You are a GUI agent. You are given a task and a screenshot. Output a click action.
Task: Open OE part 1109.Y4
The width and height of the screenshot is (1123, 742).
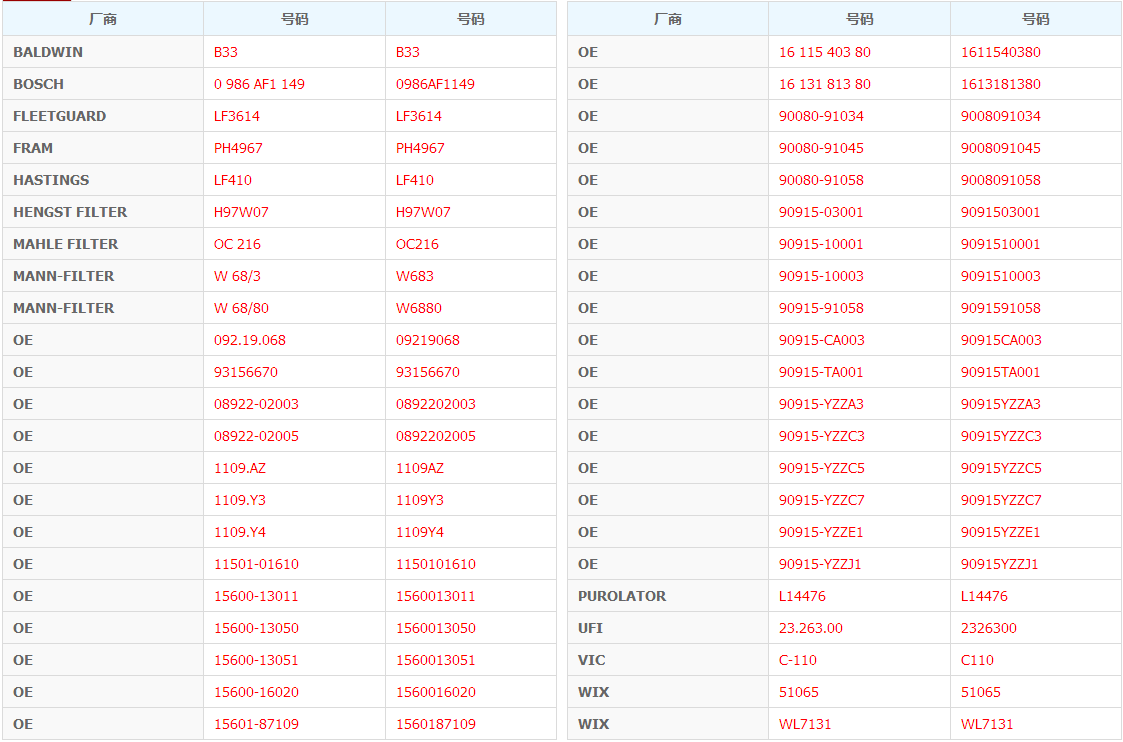pyautogui.click(x=239, y=532)
